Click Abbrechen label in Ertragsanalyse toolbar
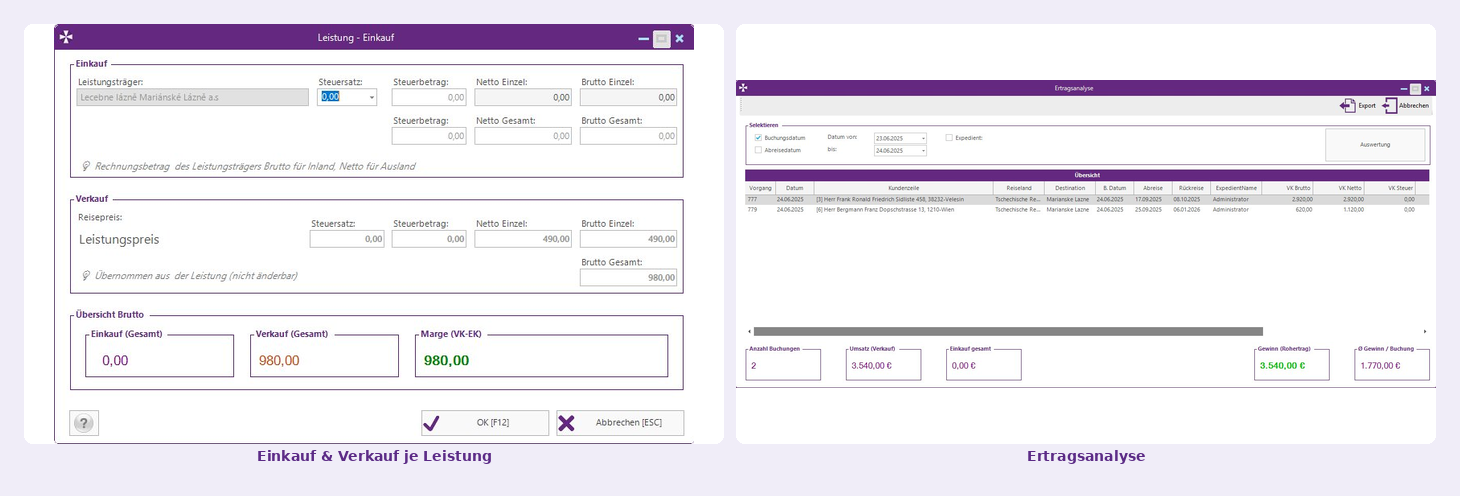Viewport: 1460px width, 496px height. click(x=1414, y=106)
